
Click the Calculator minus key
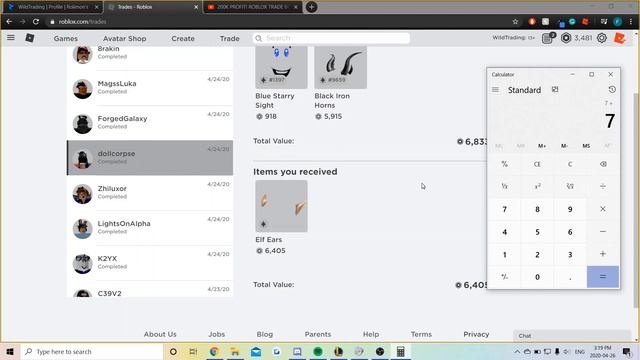pos(603,231)
